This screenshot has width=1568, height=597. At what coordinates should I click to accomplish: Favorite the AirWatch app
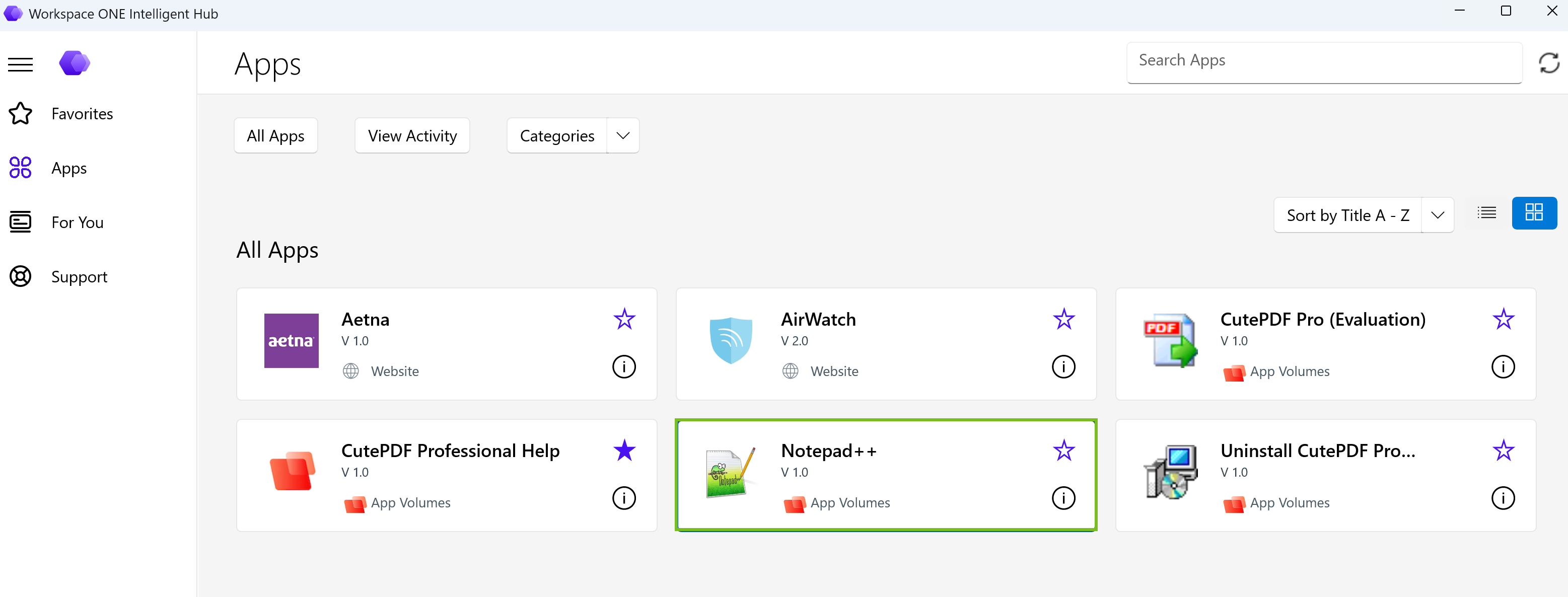pos(1064,319)
